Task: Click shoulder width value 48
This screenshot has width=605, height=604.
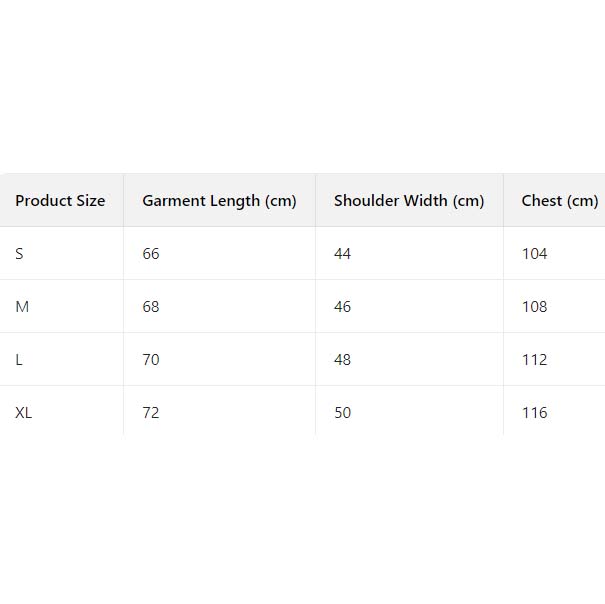Action: (x=343, y=360)
